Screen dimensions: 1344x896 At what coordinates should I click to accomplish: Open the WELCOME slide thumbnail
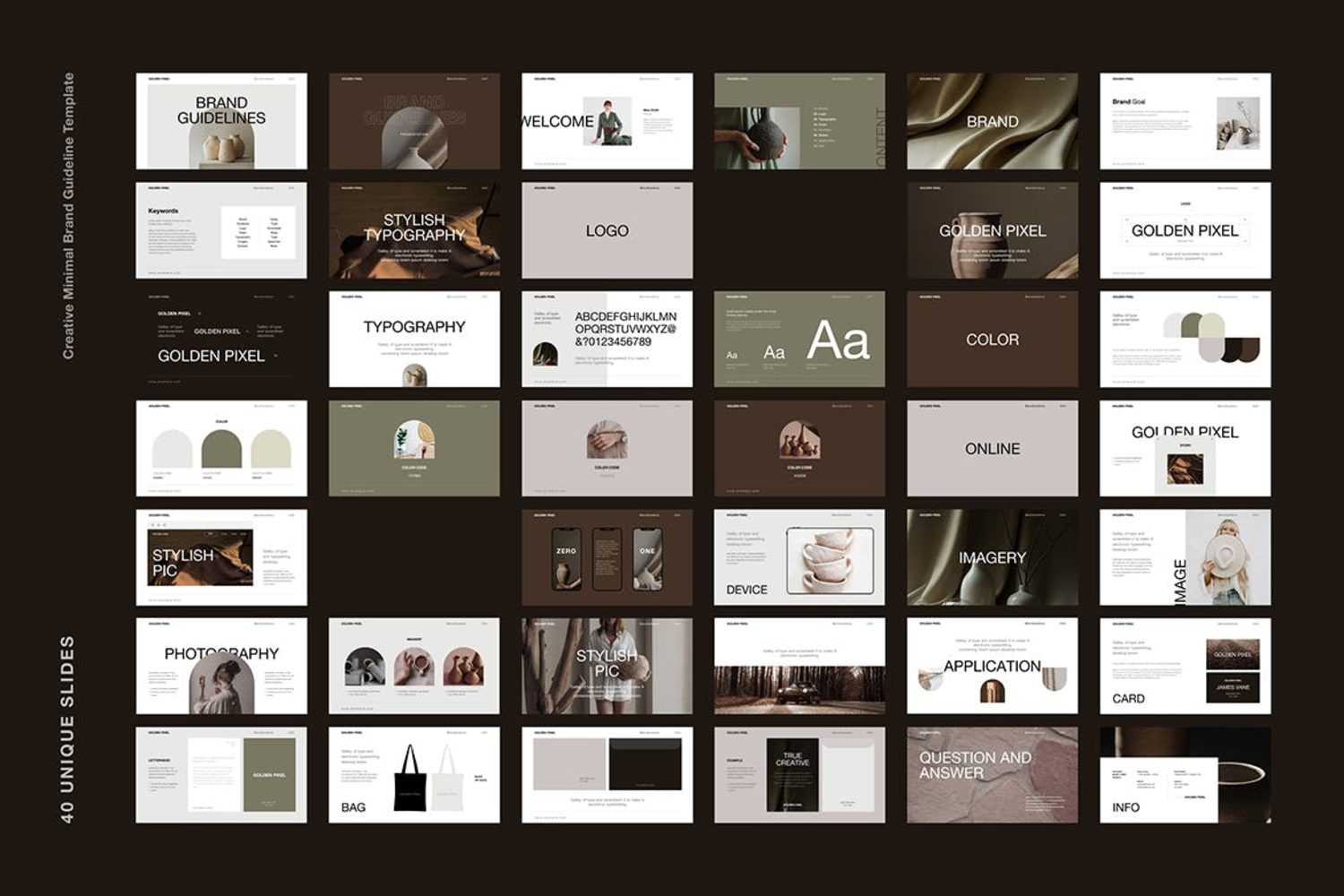tap(607, 121)
